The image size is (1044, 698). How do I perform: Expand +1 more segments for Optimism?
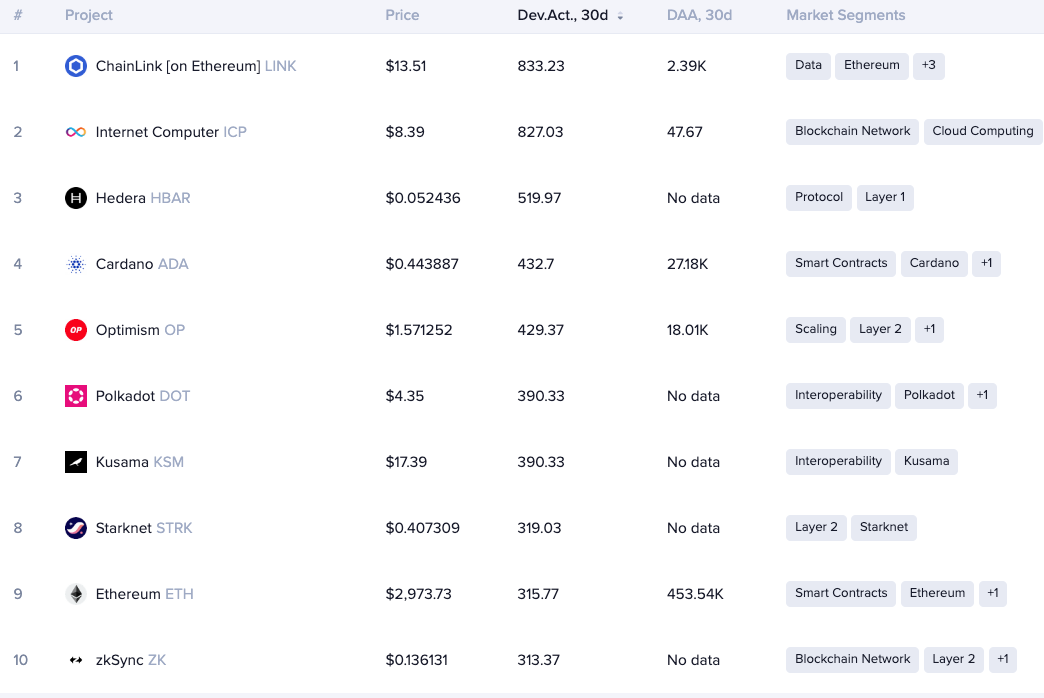click(929, 329)
